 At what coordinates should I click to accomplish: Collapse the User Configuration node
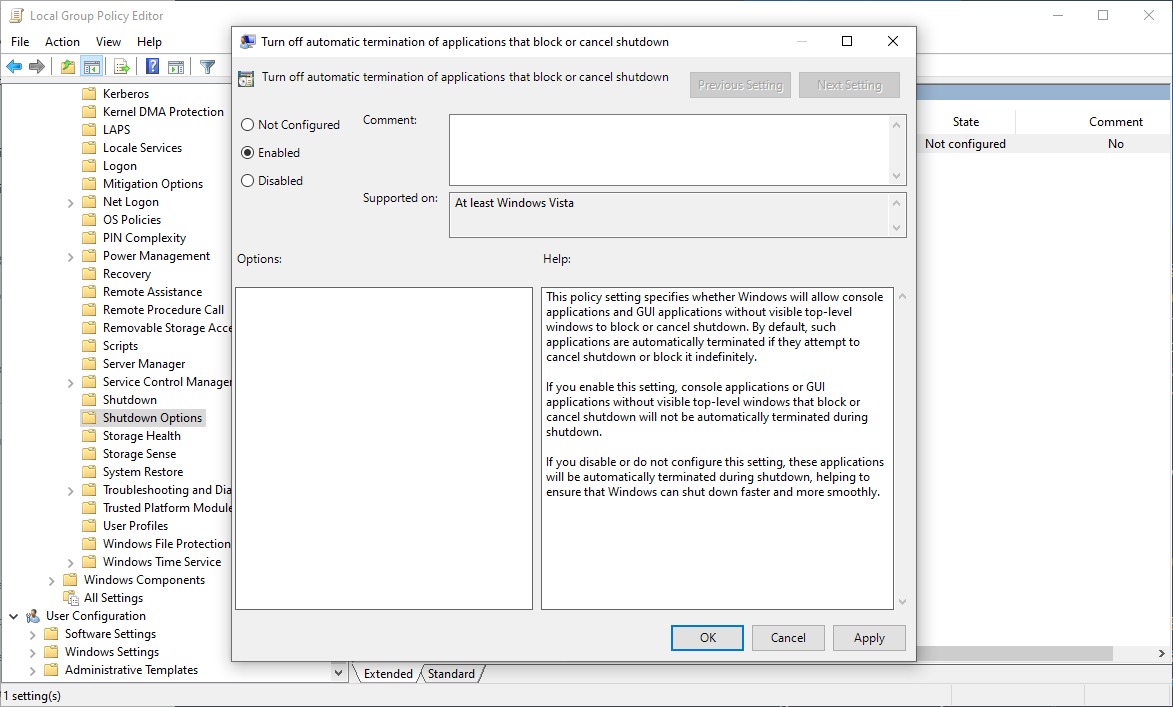tap(13, 616)
